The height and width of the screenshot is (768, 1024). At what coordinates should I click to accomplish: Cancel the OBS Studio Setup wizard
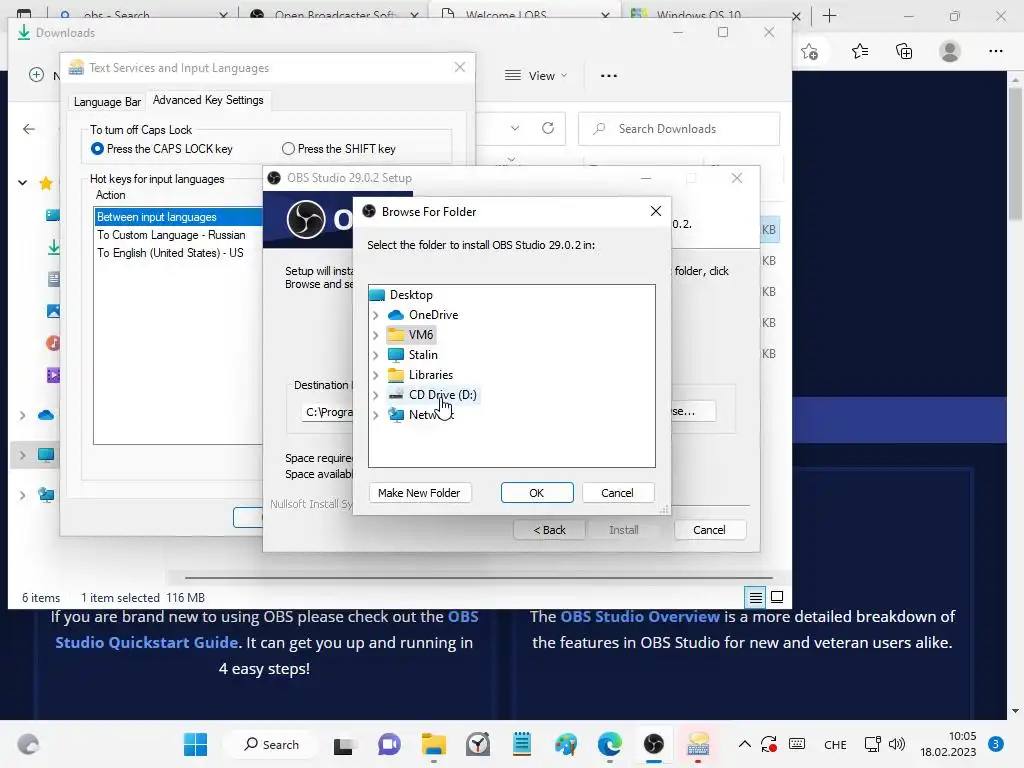pyautogui.click(x=709, y=530)
